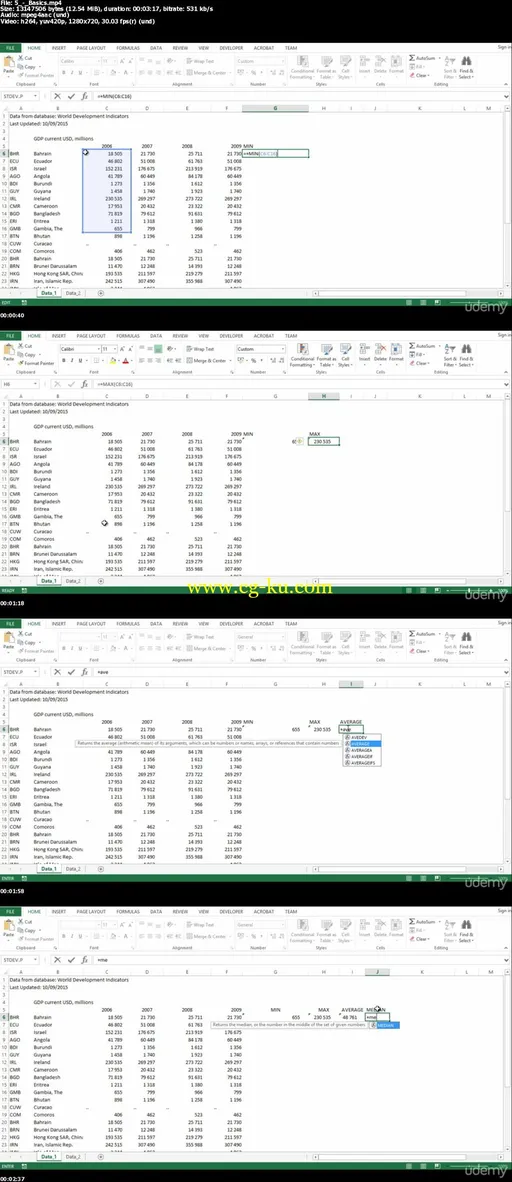This screenshot has width=512, height=1182.
Task: Select AVERAGEA in the function suggestion list
Action: 363,750
